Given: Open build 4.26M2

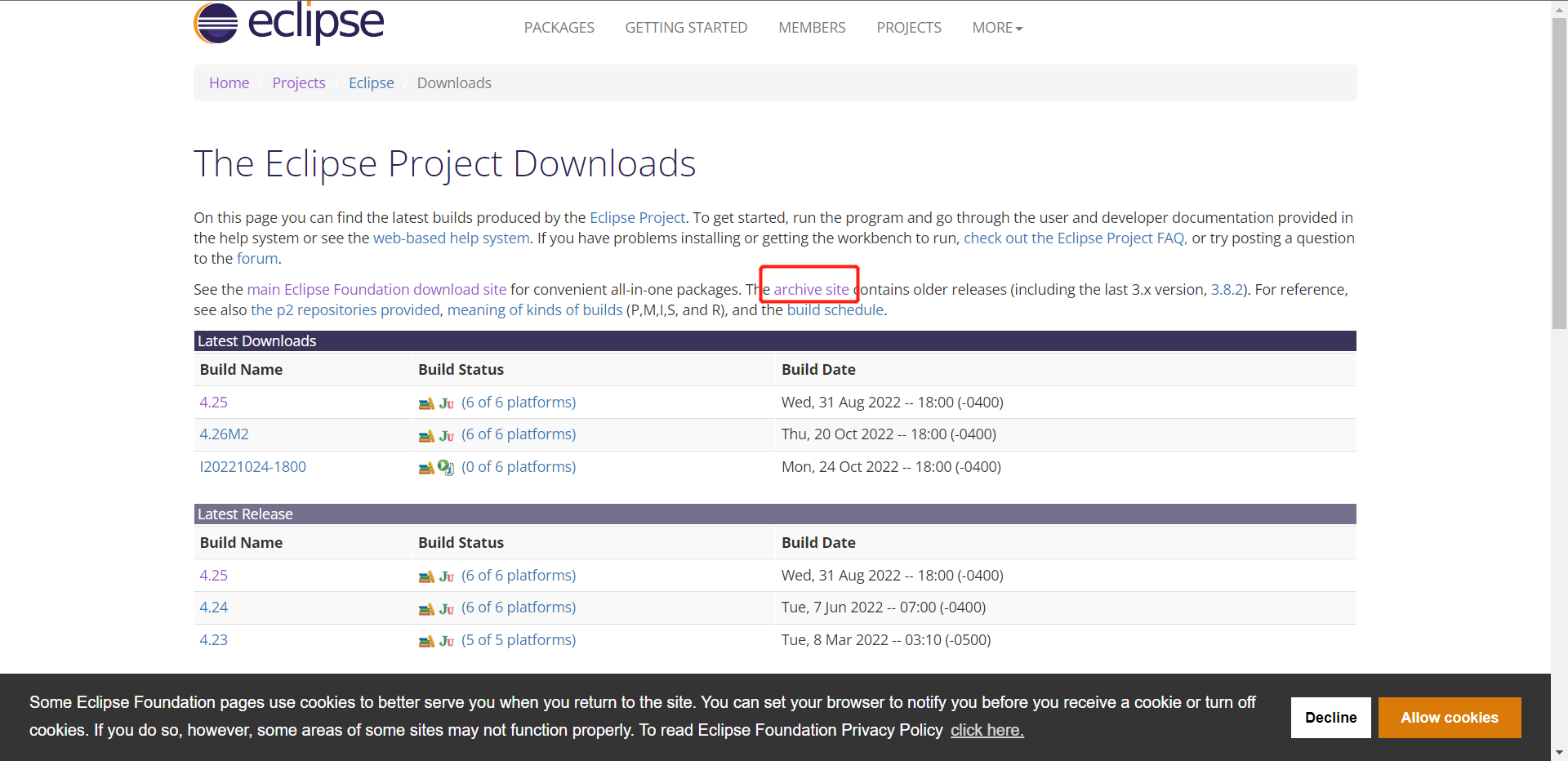Looking at the screenshot, I should [224, 434].
